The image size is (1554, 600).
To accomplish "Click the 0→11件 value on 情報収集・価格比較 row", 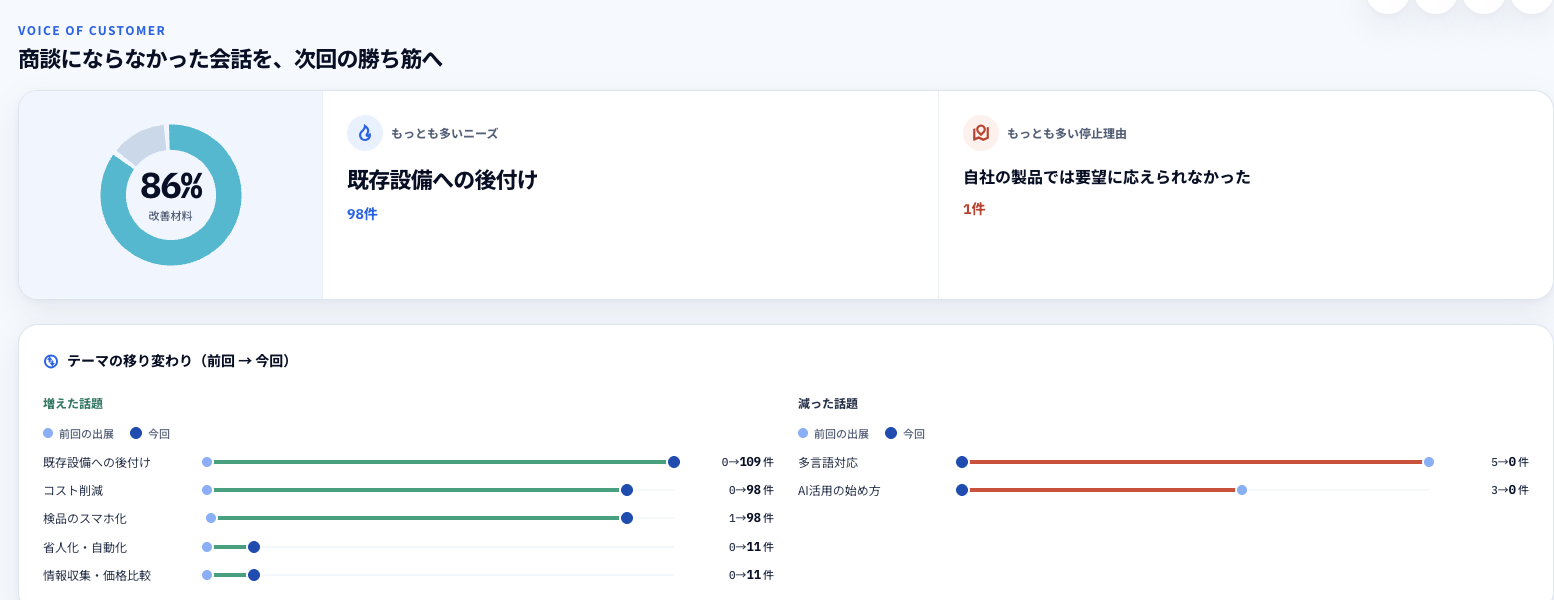I will coord(751,575).
